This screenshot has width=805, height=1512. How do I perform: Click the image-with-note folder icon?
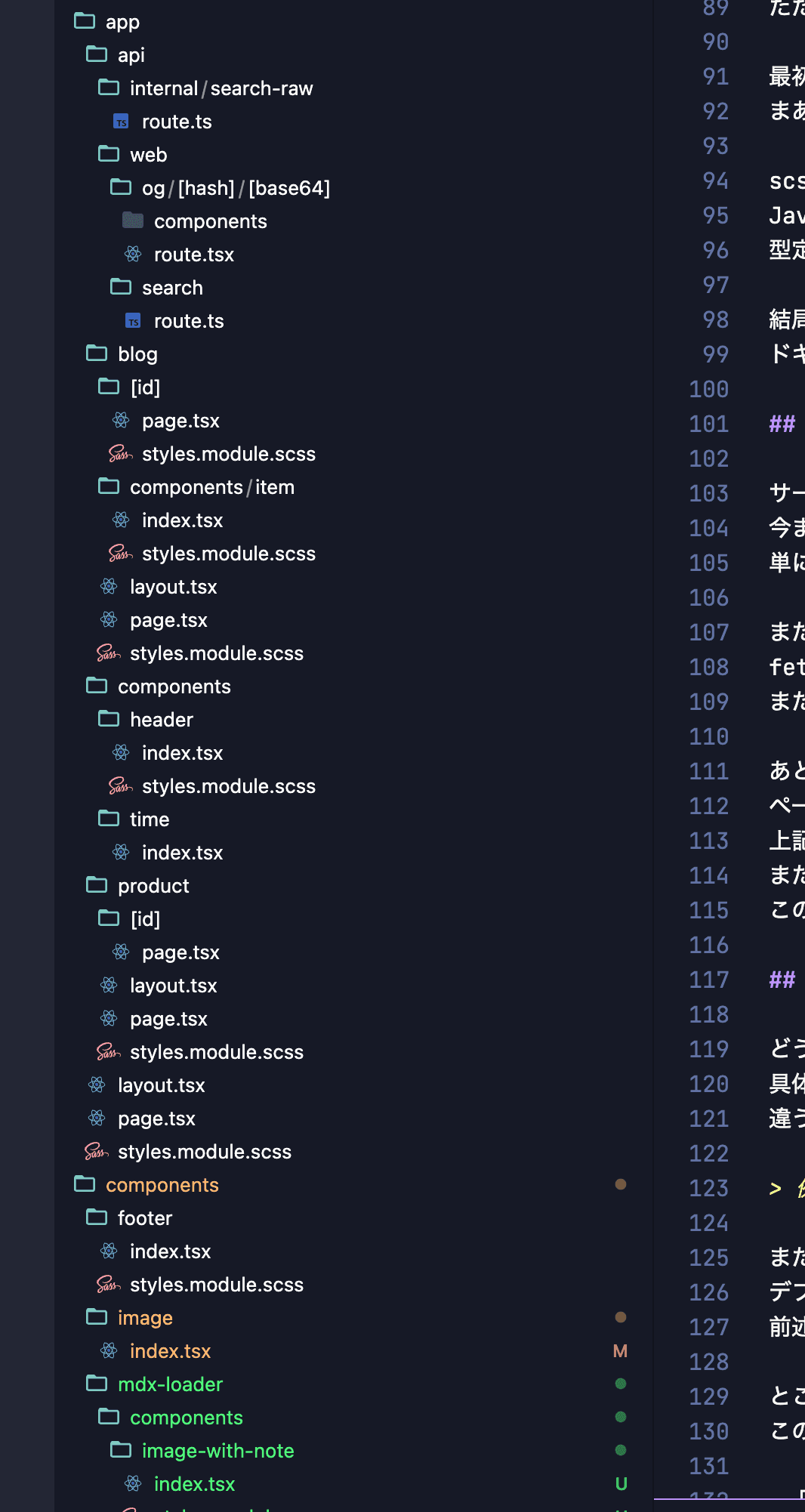[x=121, y=1450]
